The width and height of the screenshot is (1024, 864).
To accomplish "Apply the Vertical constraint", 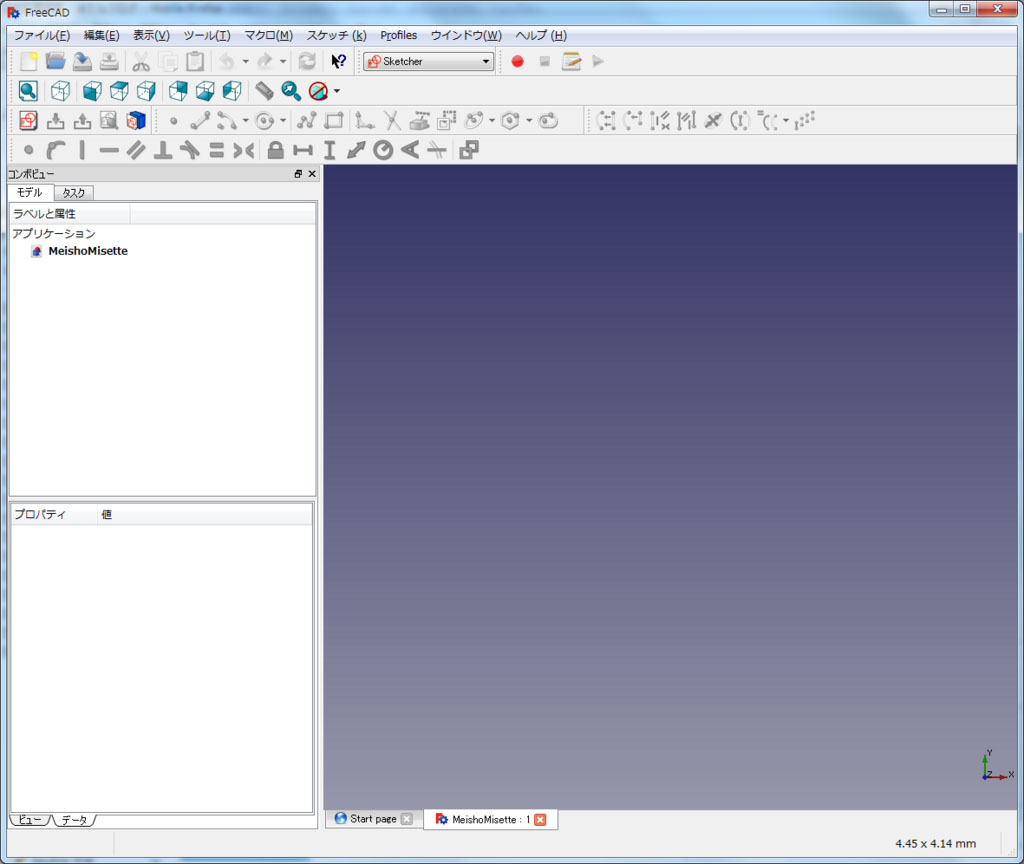I will (x=82, y=150).
